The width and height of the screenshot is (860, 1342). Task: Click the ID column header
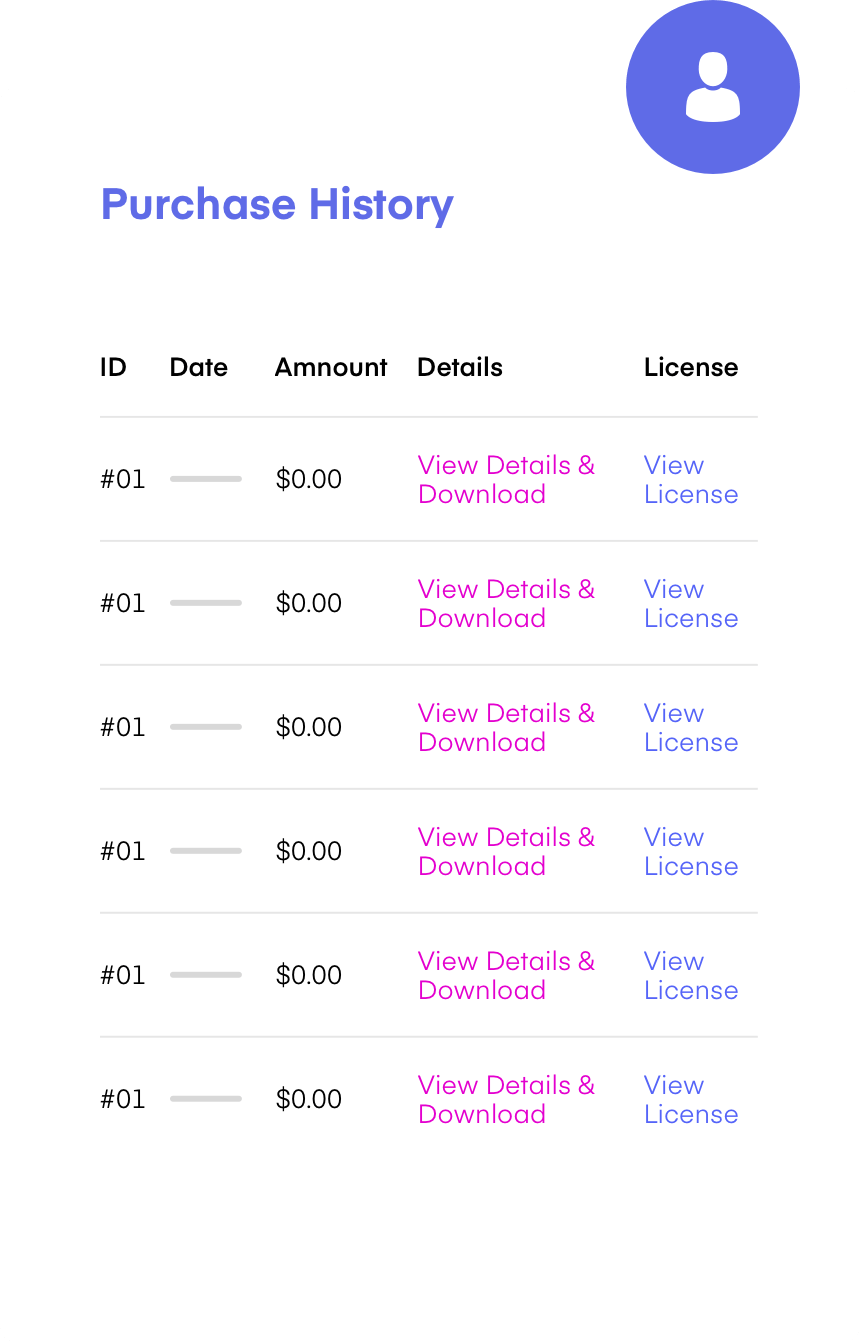click(x=113, y=367)
